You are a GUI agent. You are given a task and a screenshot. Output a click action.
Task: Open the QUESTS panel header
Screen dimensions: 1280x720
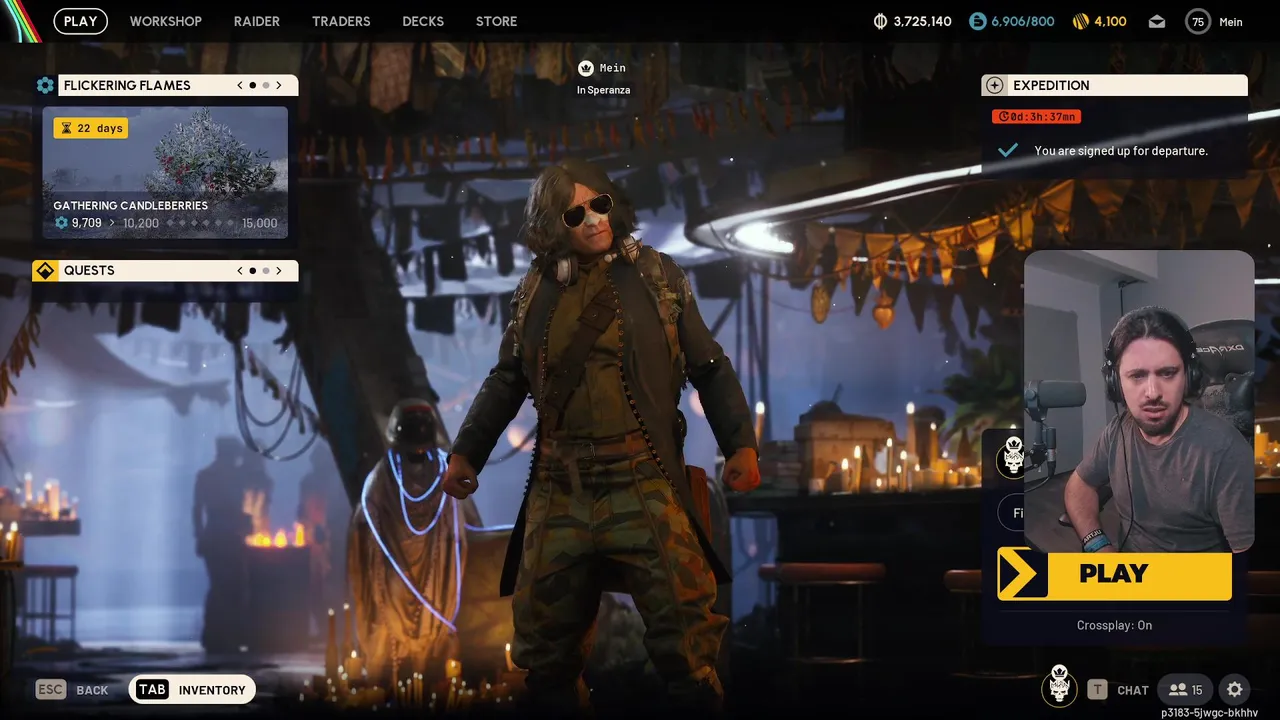point(178,270)
